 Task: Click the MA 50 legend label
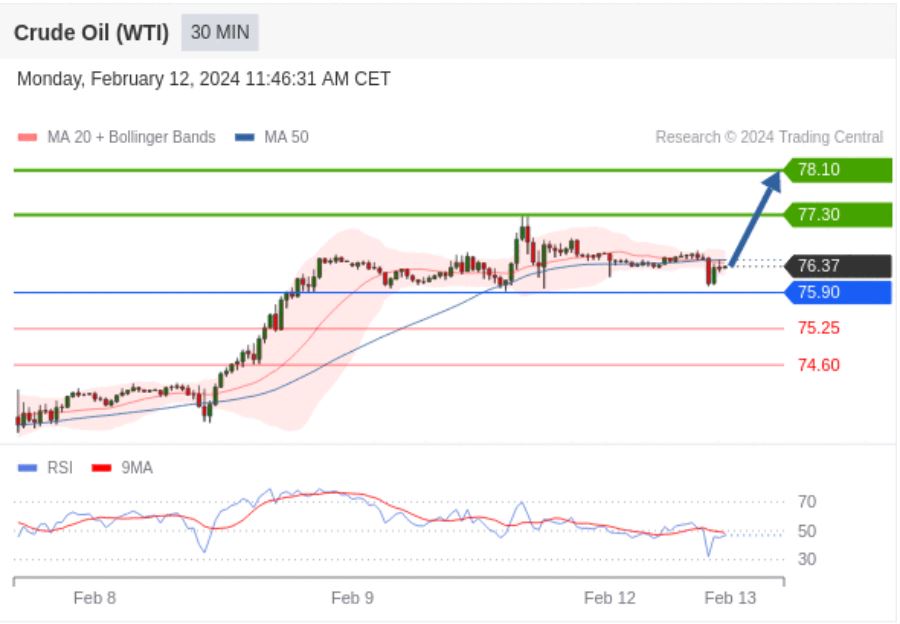(286, 137)
